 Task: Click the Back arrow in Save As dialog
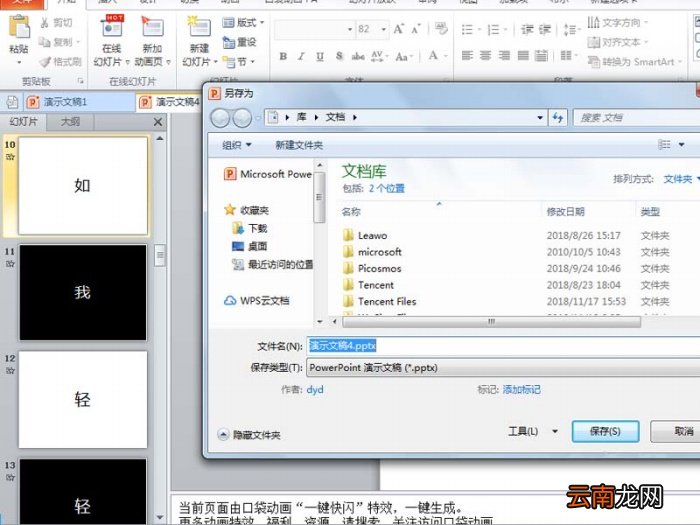220,118
